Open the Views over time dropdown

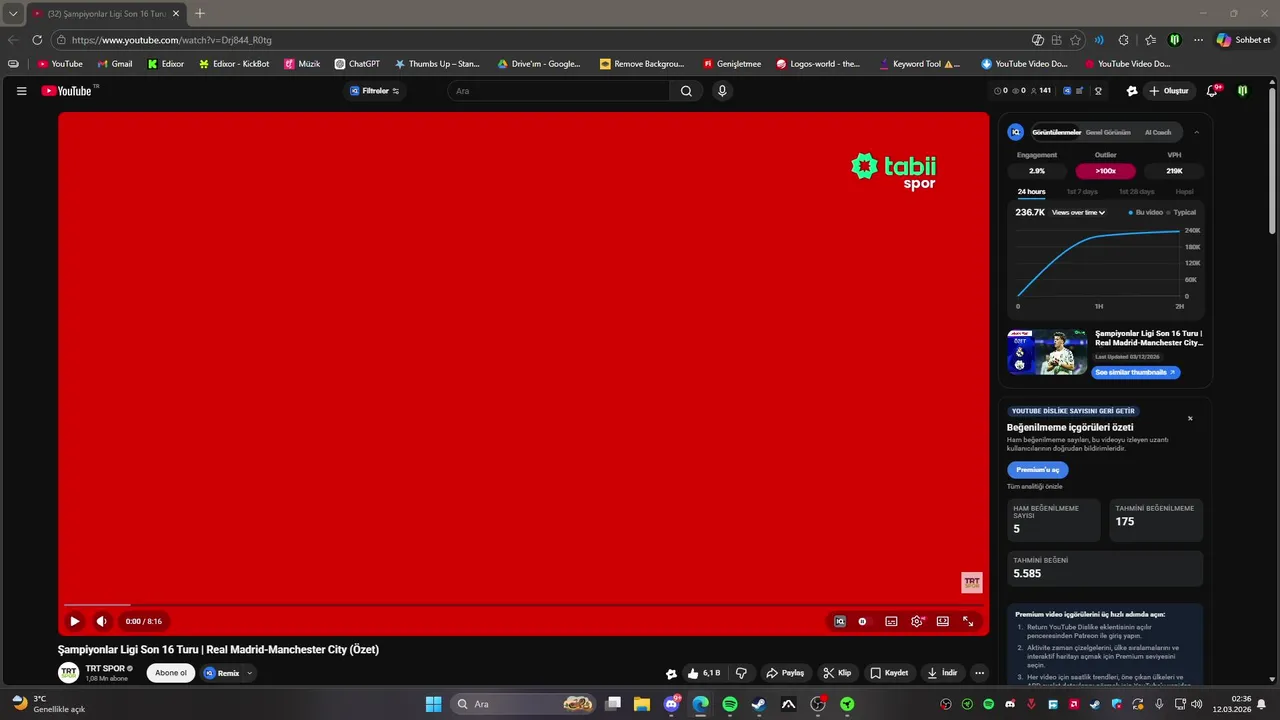point(1078,212)
